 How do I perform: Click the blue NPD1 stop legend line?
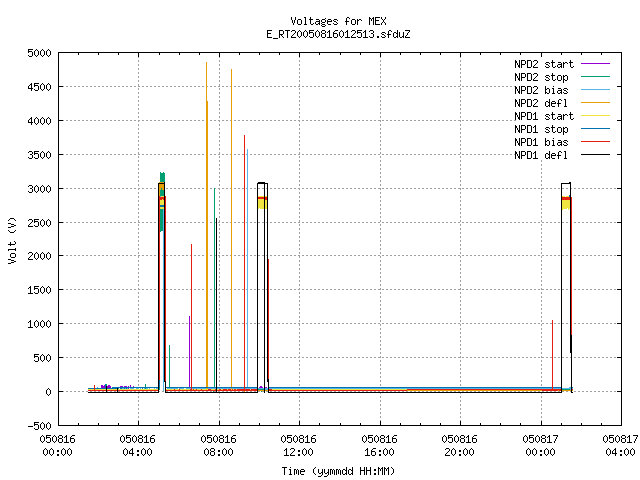pyautogui.click(x=595, y=129)
